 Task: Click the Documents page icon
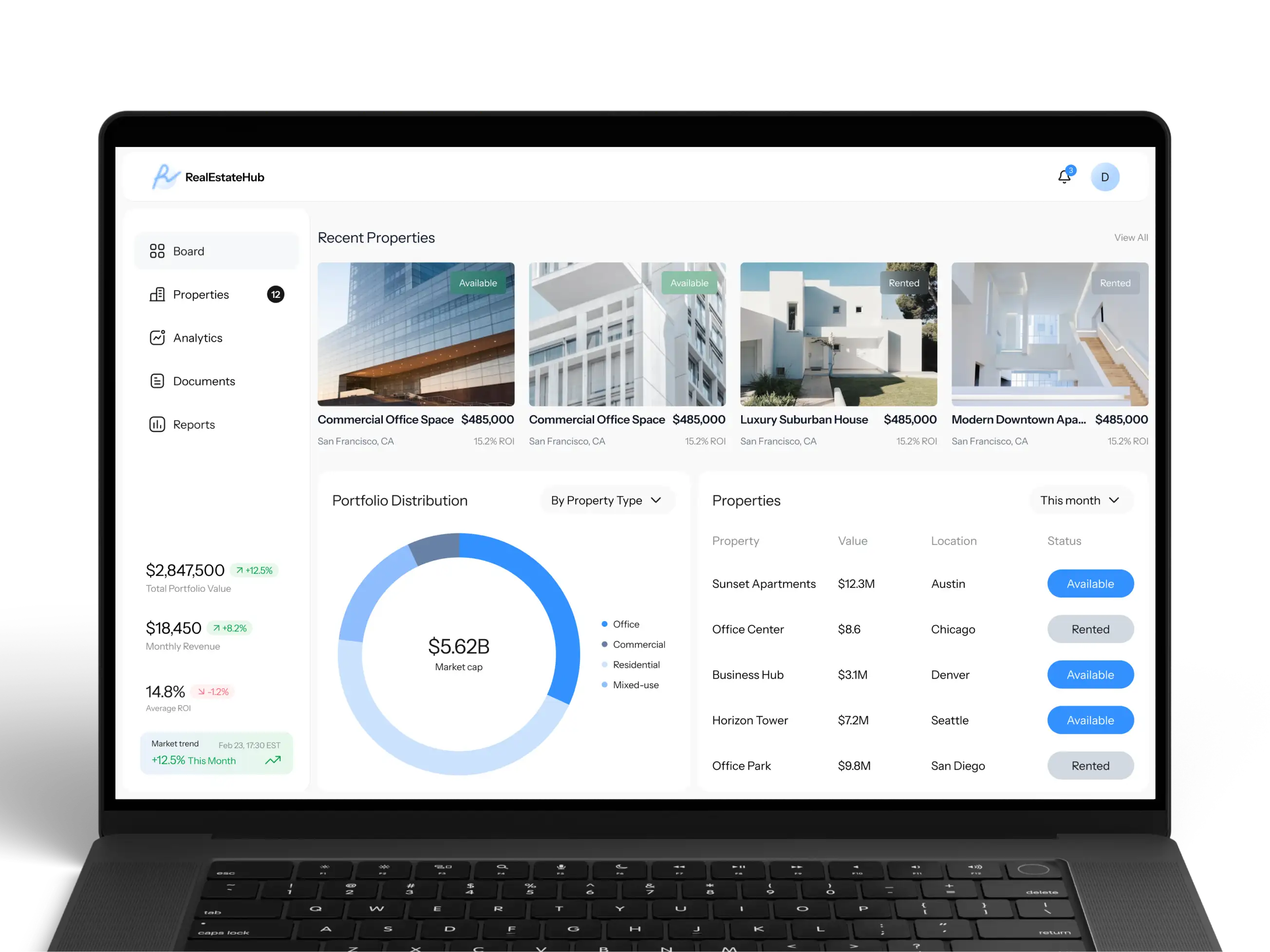(x=157, y=381)
